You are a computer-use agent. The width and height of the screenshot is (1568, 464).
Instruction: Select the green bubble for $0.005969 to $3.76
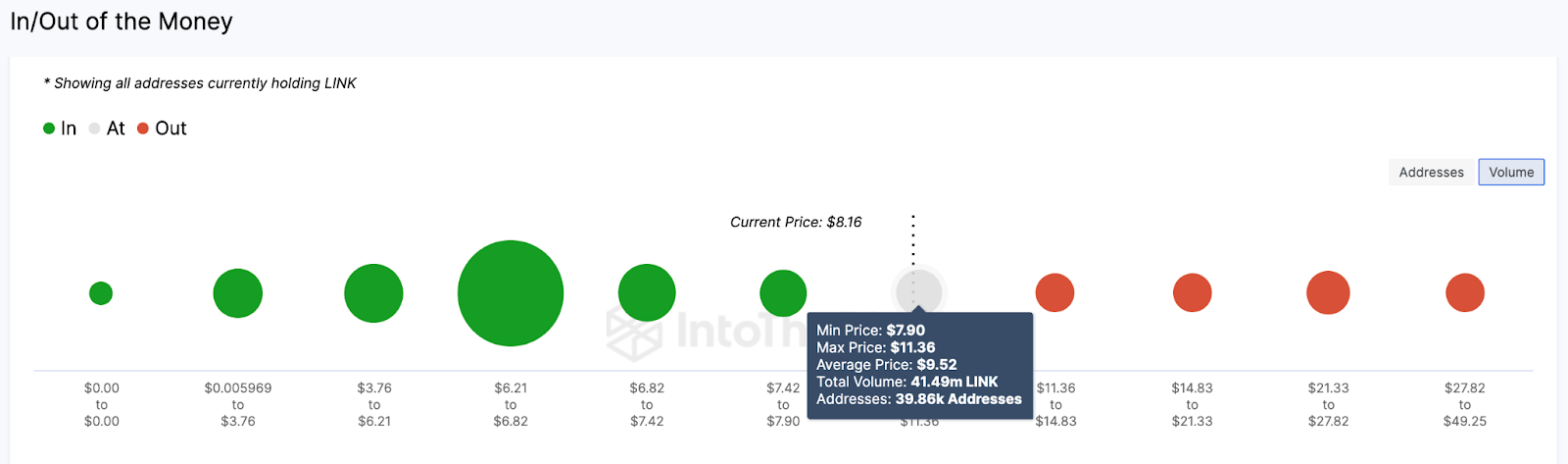[x=238, y=293]
